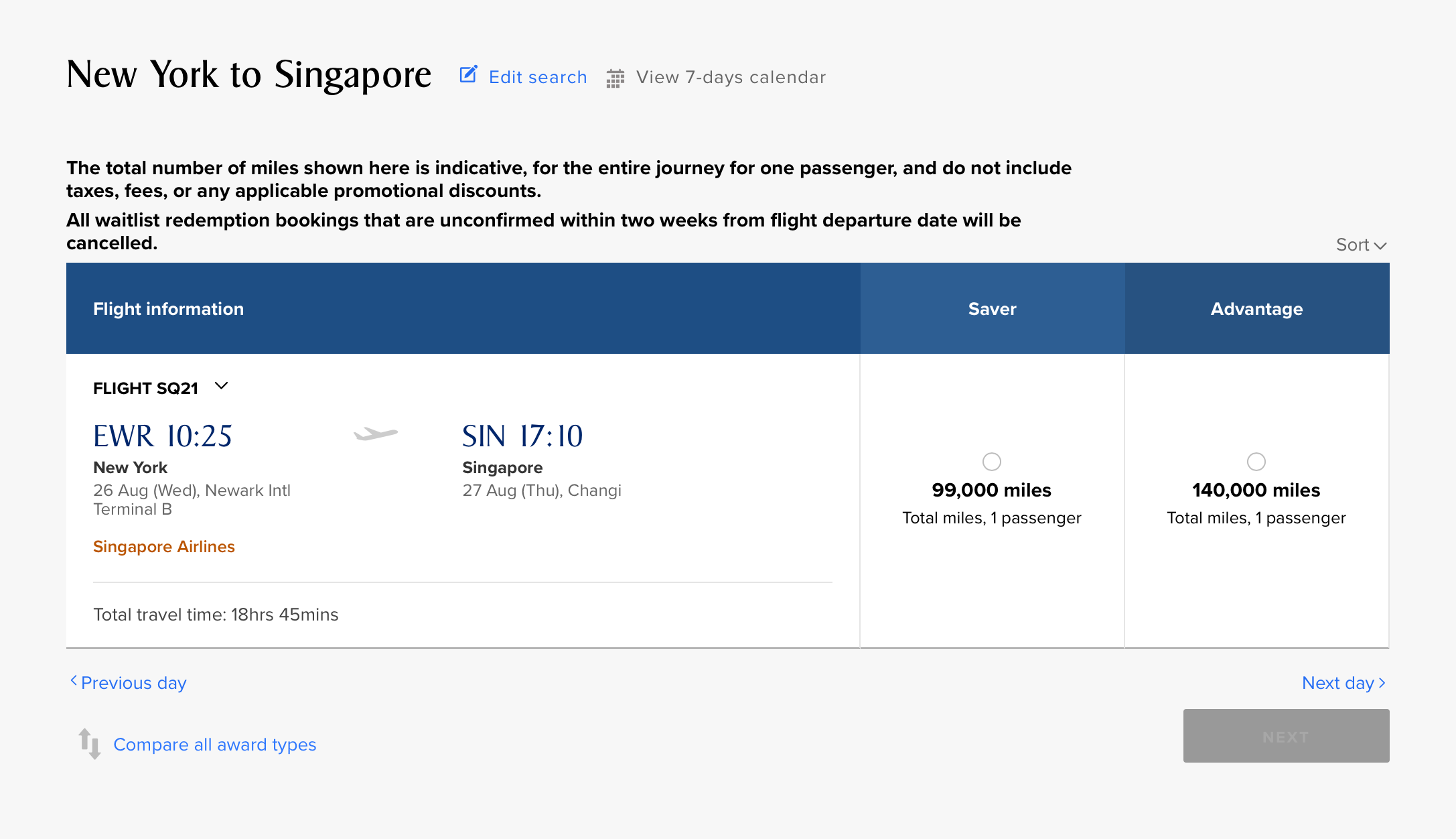Select the Saver 99,000 miles radio button

pyautogui.click(x=992, y=462)
